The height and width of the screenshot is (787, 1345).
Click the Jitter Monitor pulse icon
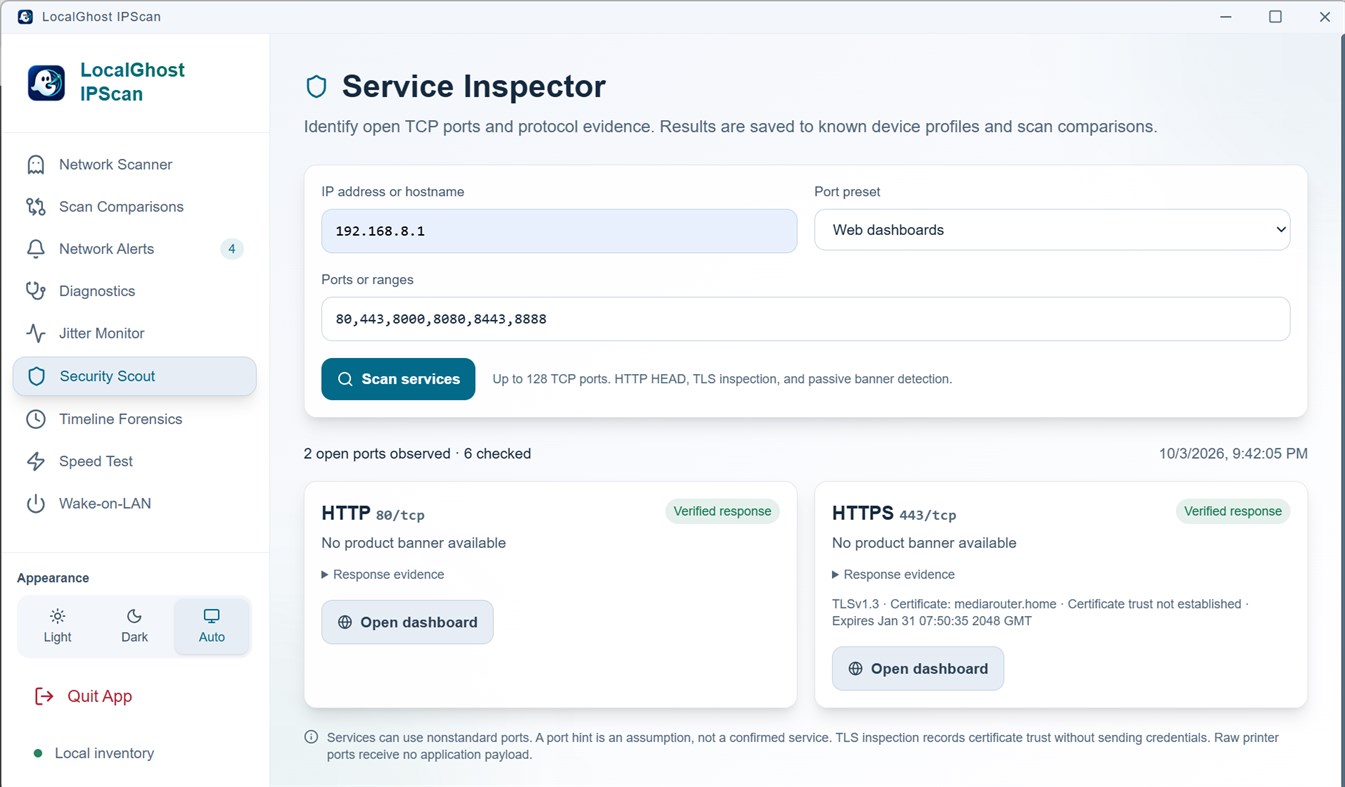click(36, 333)
